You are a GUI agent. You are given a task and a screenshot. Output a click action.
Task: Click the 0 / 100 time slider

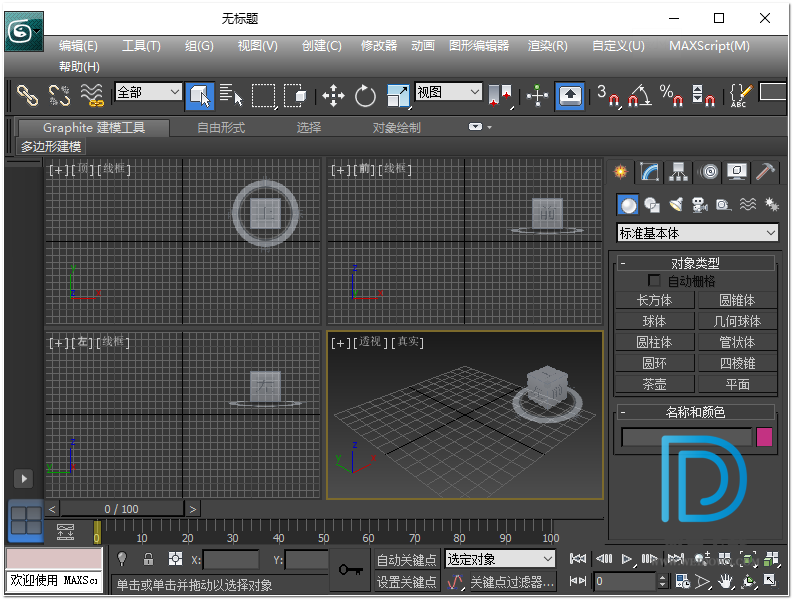coord(121,509)
